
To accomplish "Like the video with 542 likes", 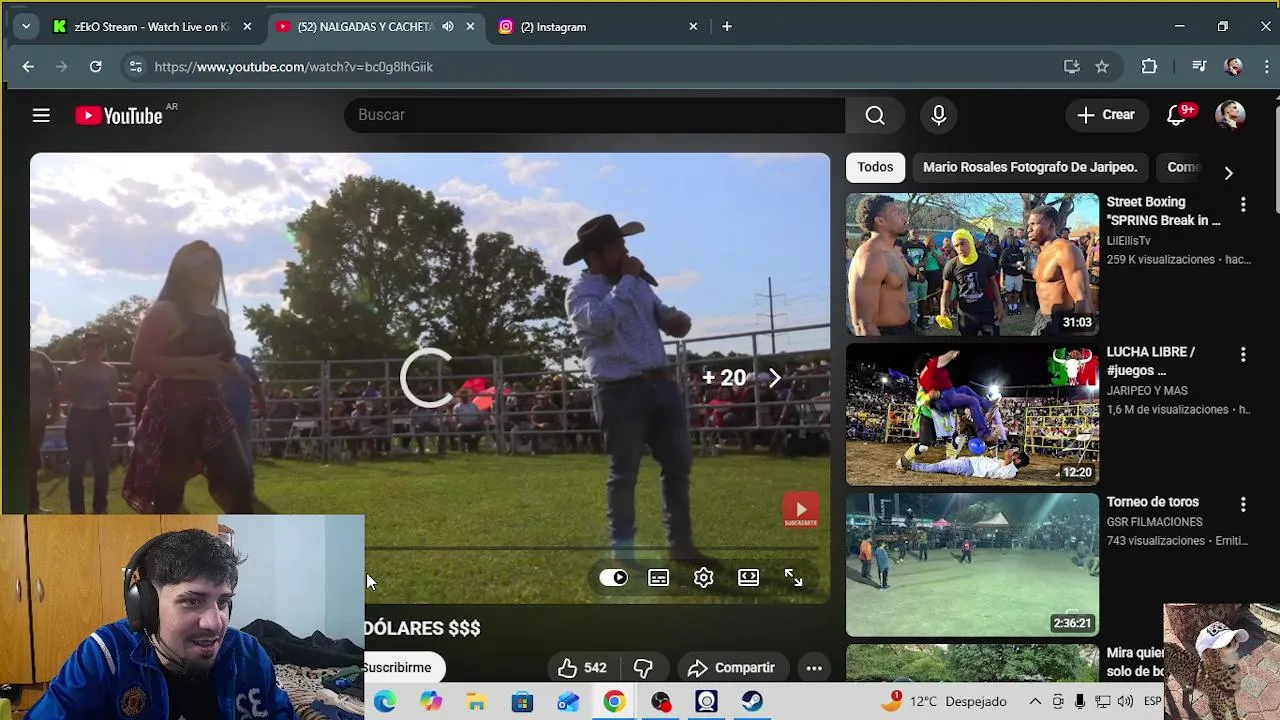I will [x=583, y=668].
